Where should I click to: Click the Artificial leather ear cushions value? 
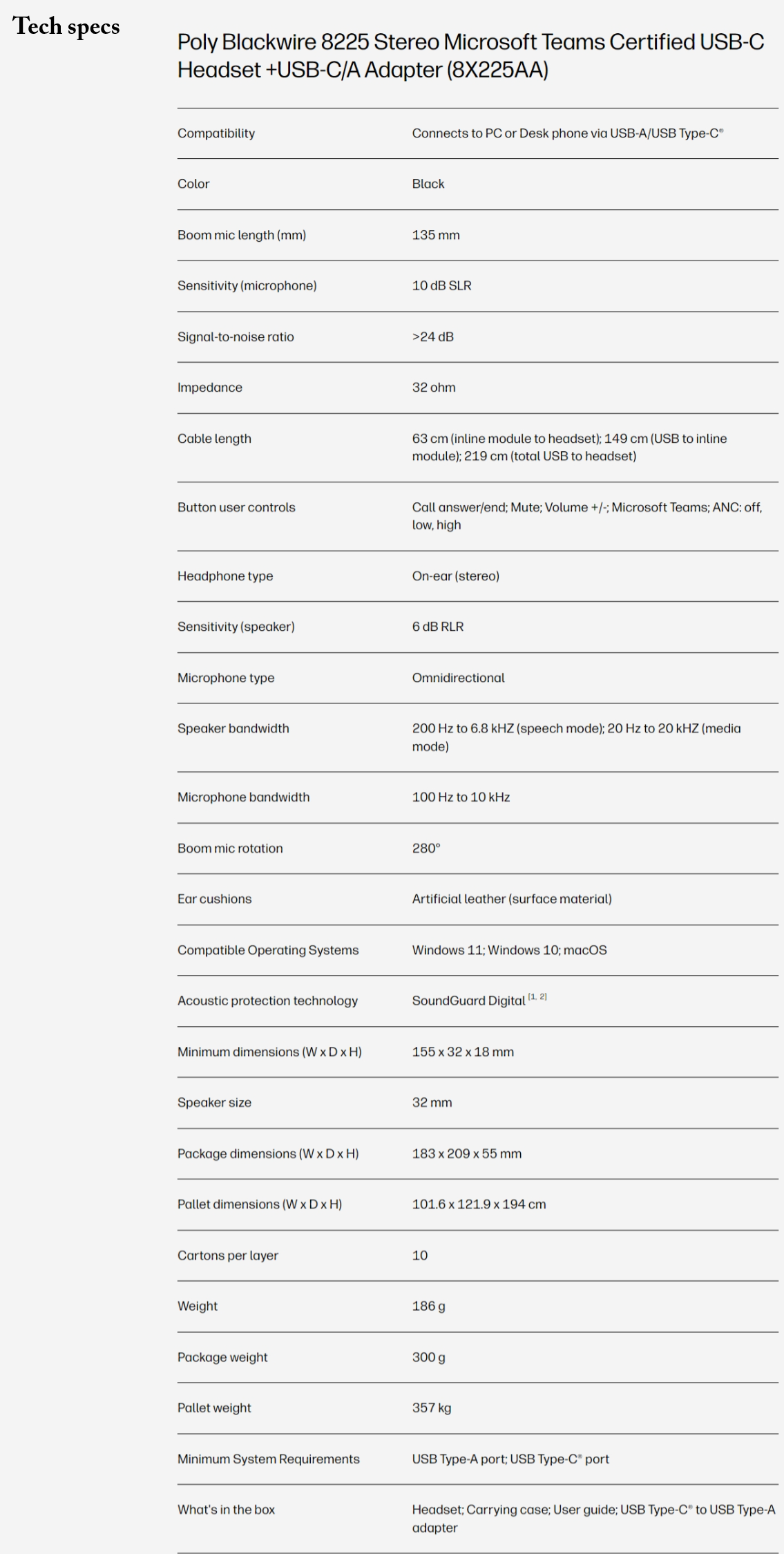pyautogui.click(x=512, y=899)
